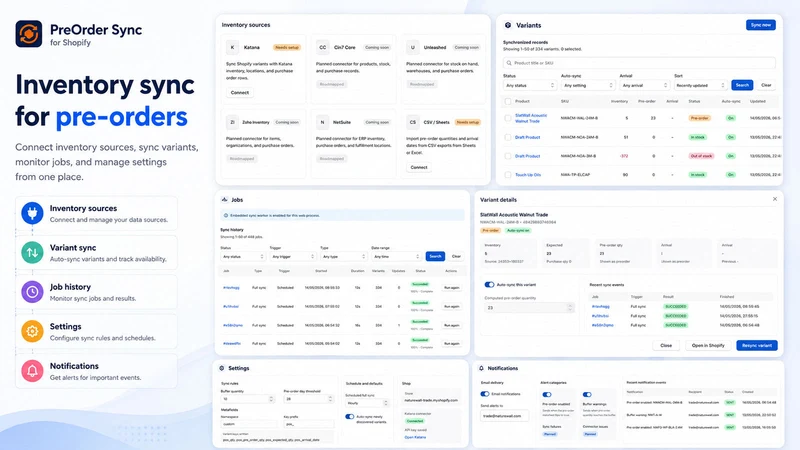Screen dimensions: 800x450
Task: Click Connect on the Katana card
Action: [240, 93]
